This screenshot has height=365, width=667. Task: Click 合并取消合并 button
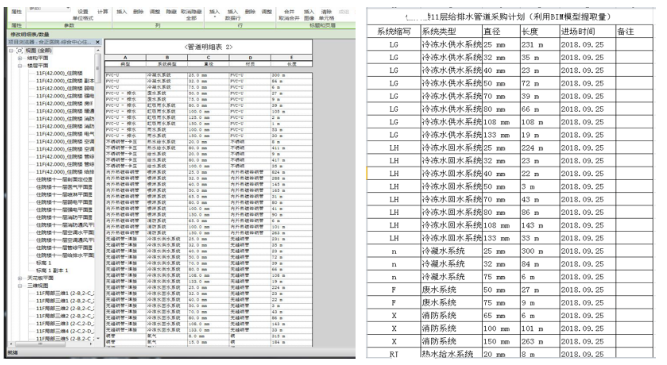[x=289, y=15]
